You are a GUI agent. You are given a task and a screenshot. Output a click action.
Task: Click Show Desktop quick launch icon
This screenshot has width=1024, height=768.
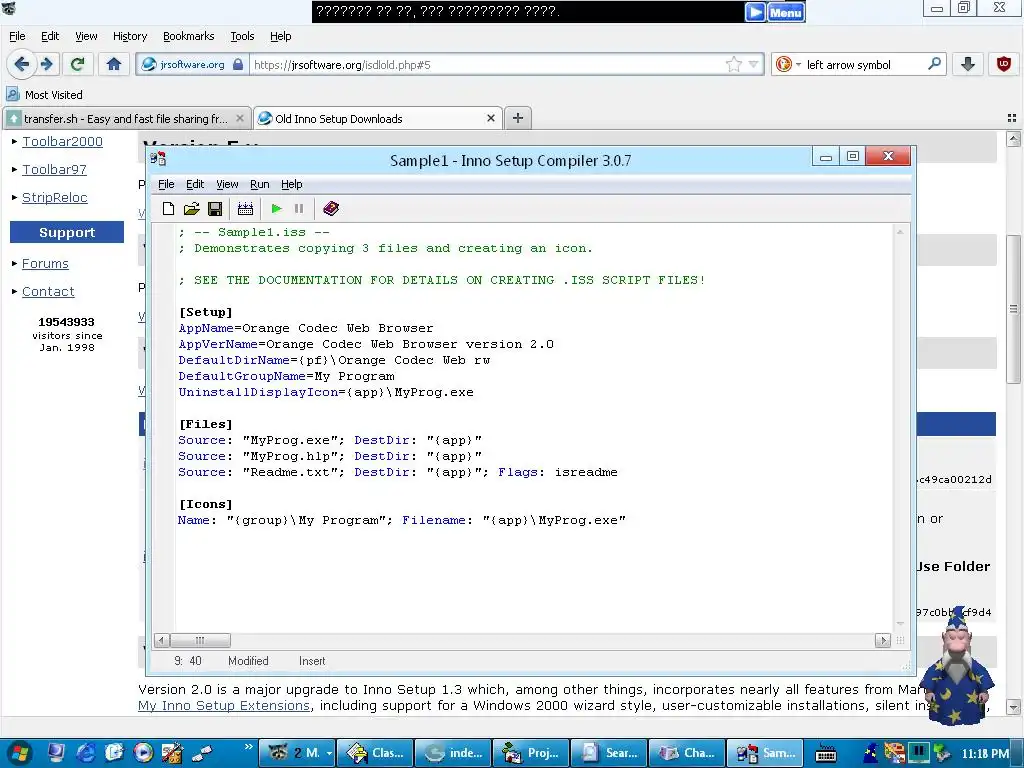pyautogui.click(x=56, y=753)
